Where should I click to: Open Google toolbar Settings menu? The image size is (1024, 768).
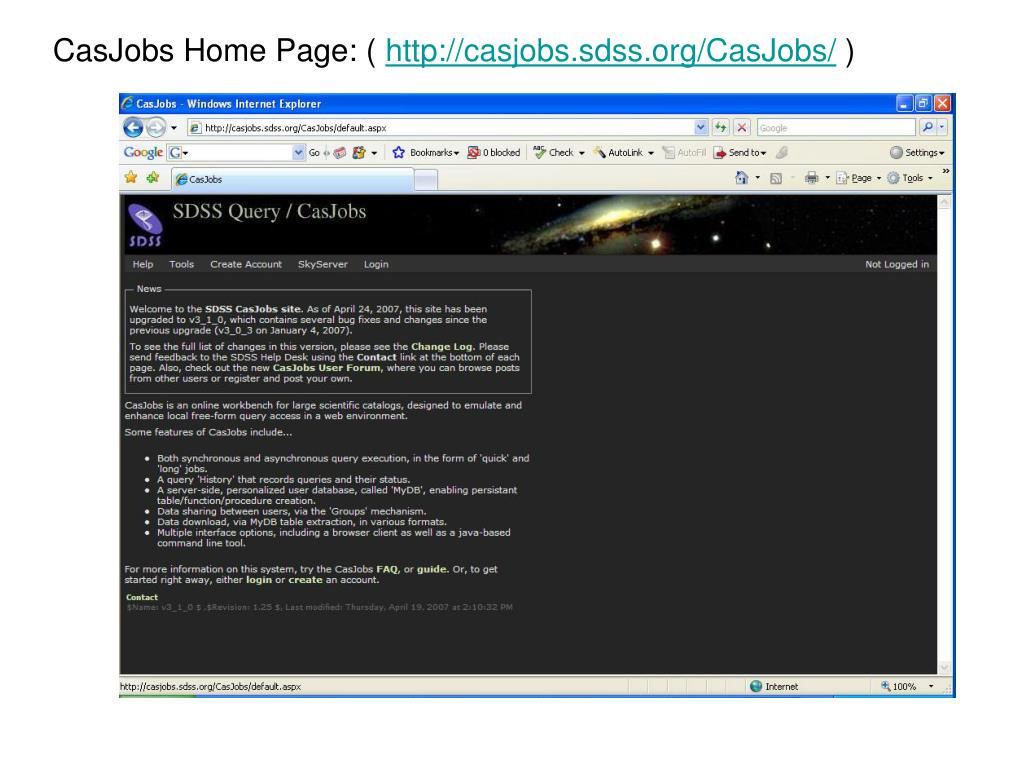(x=917, y=153)
